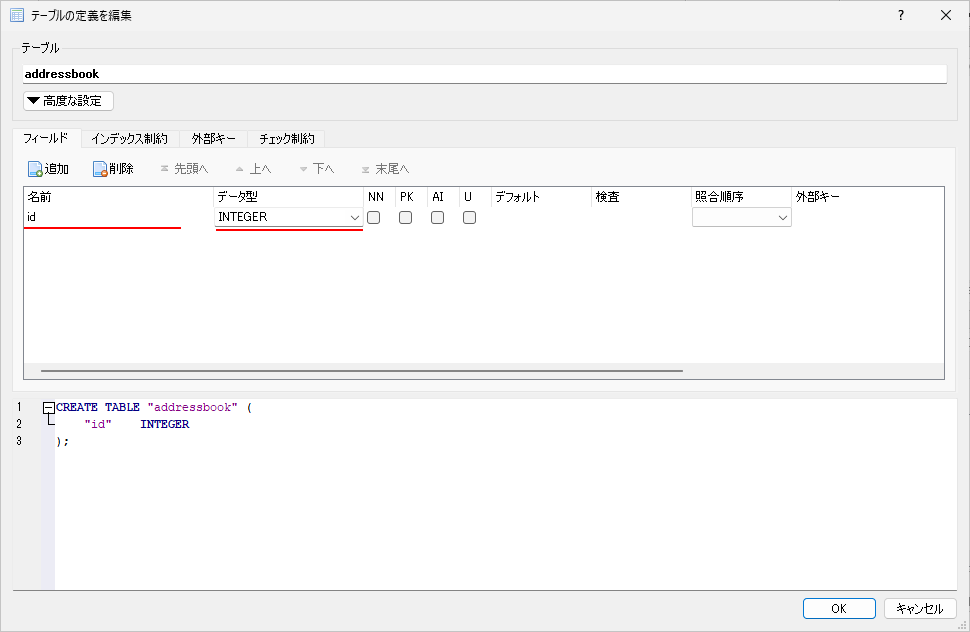970x632 pixels.
Task: Click the 削除 (delete field) icon
Action: pyautogui.click(x=100, y=169)
